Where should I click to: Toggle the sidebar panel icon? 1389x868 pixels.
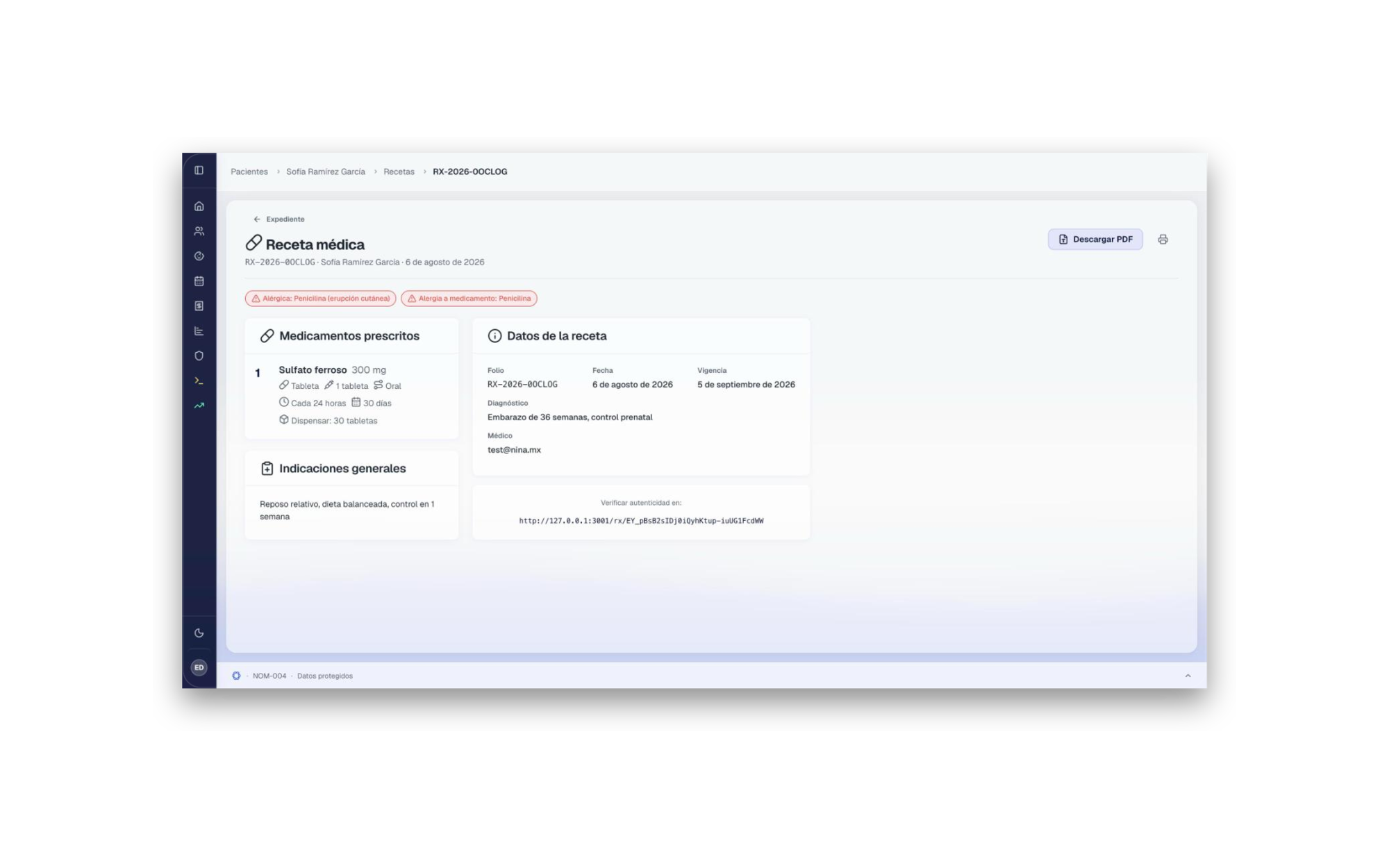199,170
